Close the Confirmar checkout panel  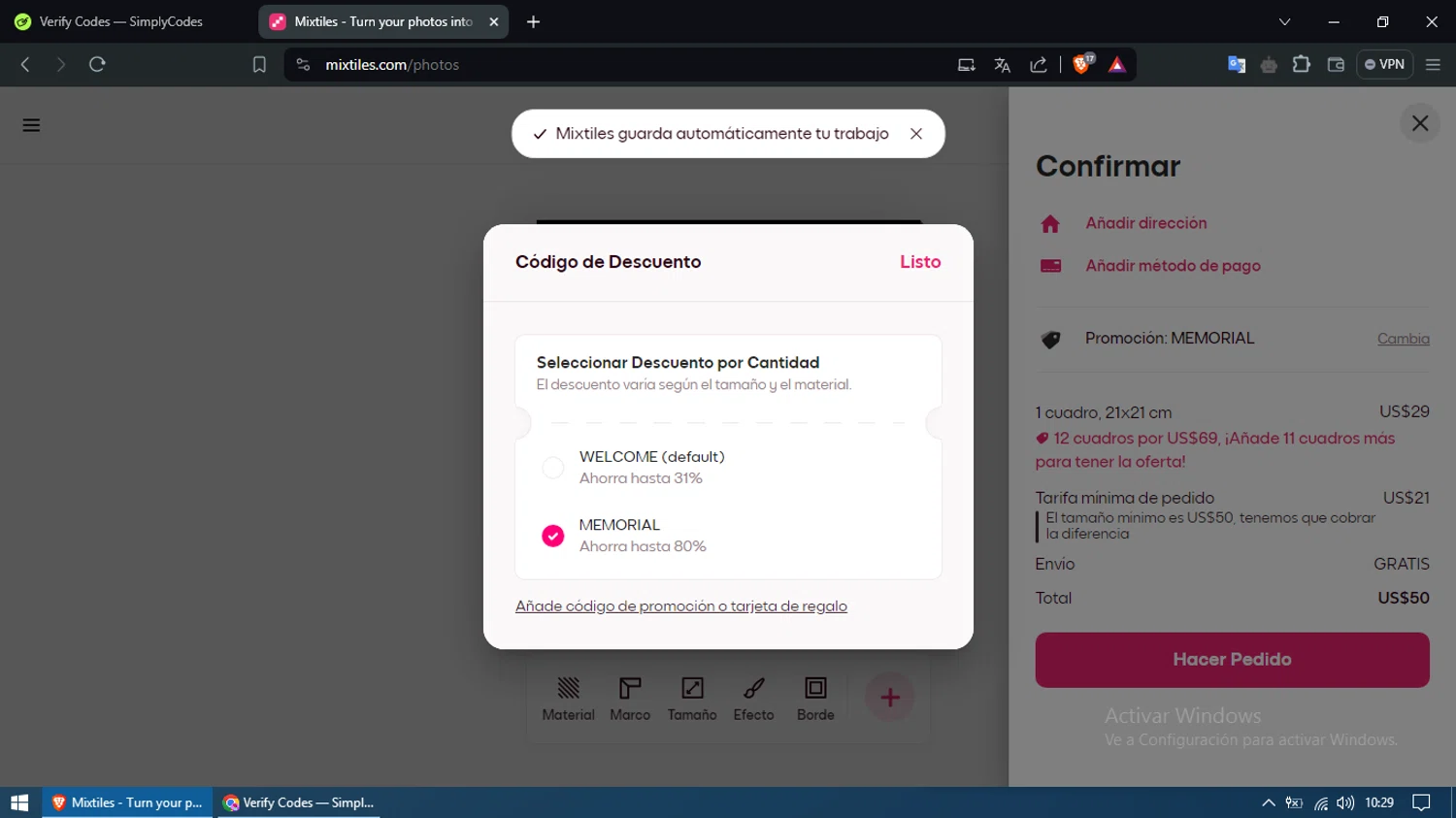pos(1420,123)
